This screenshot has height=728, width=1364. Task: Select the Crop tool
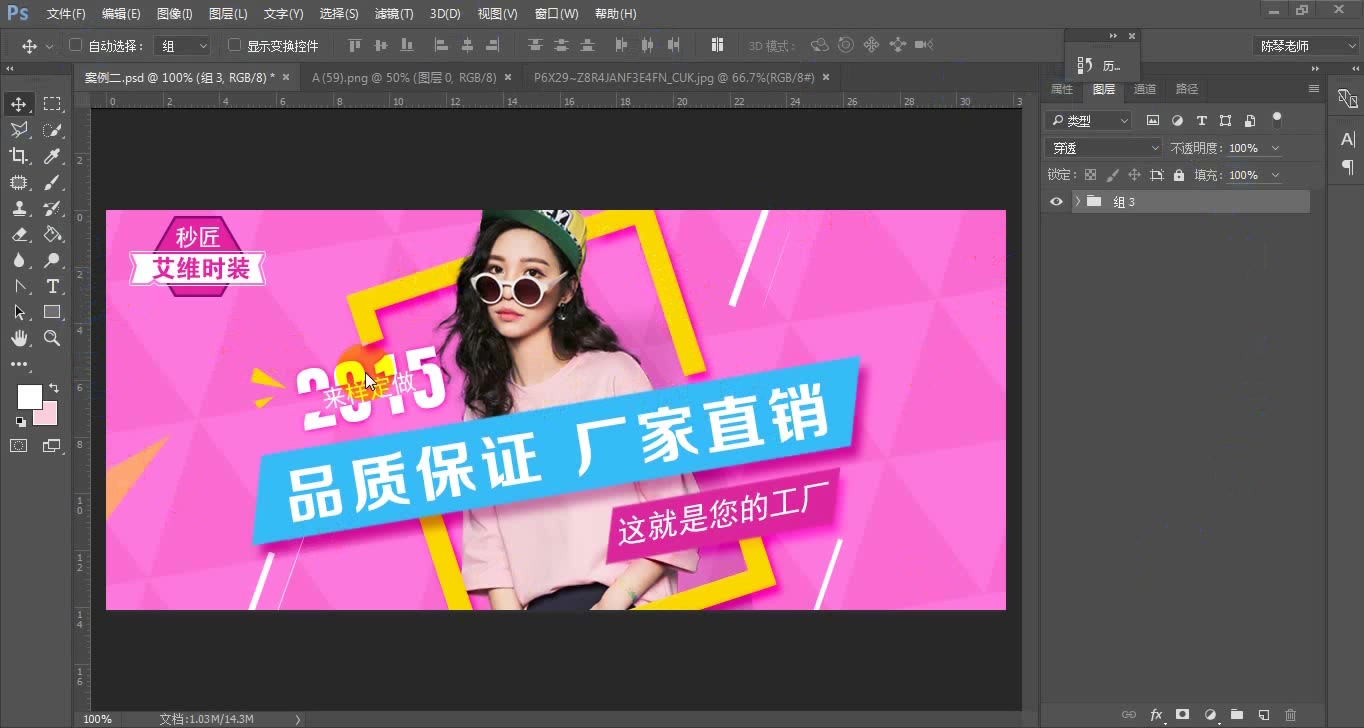pyautogui.click(x=18, y=155)
